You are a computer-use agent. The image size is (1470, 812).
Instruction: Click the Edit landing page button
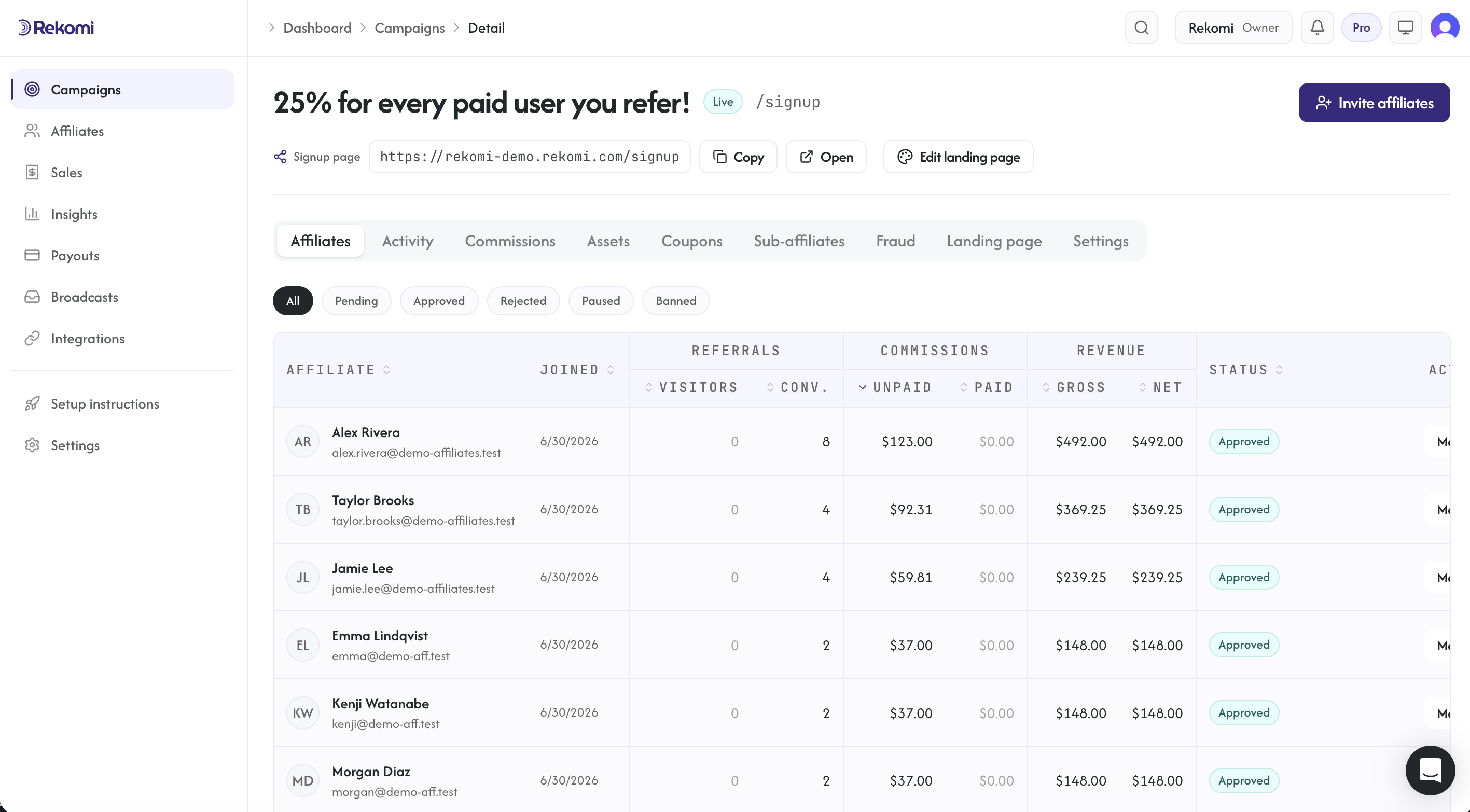pos(958,157)
